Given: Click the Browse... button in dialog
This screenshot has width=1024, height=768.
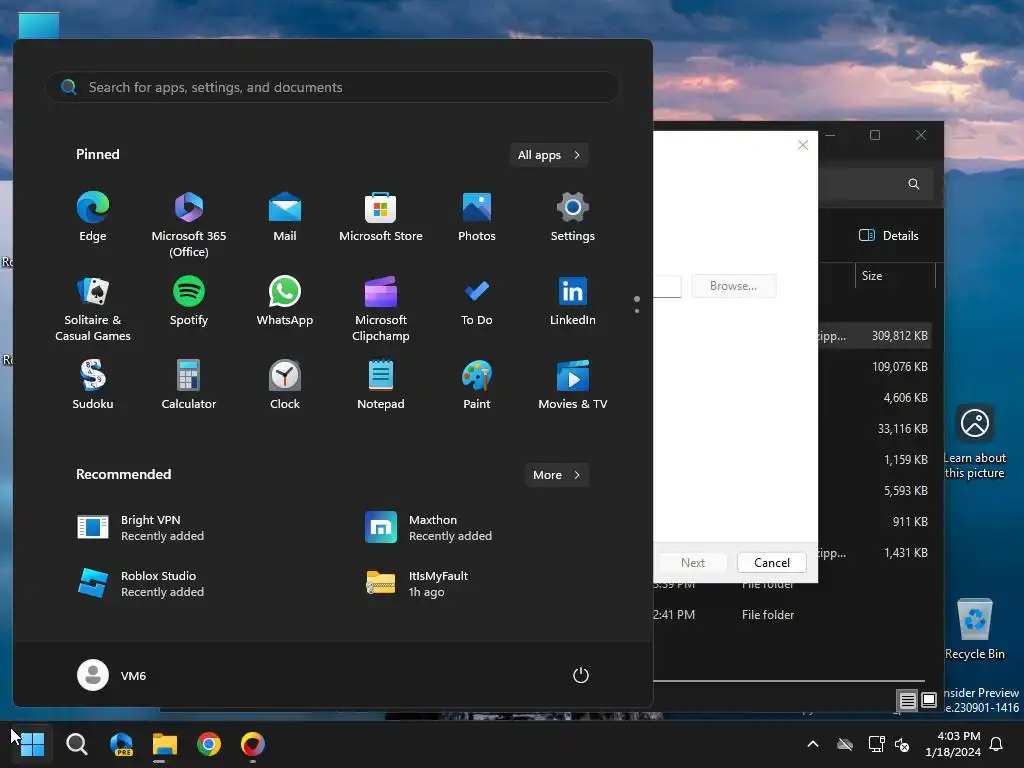Looking at the screenshot, I should click(x=733, y=286).
